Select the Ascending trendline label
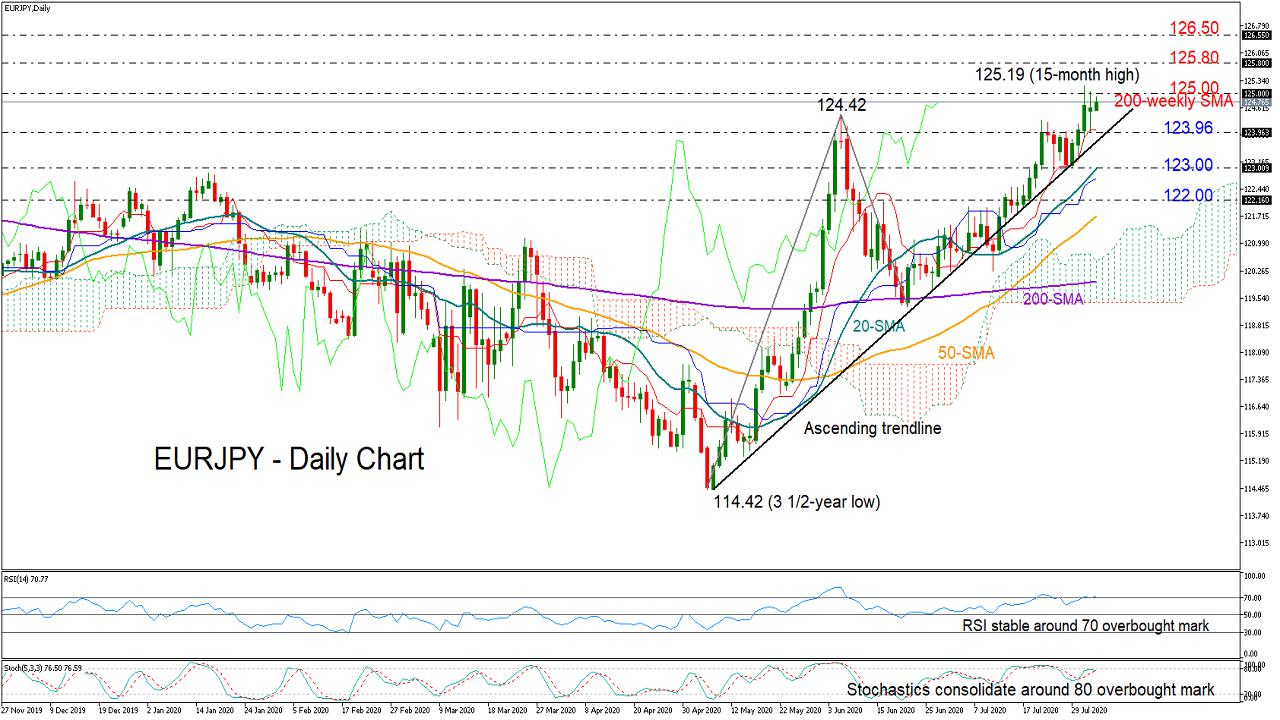Image resolution: width=1280 pixels, height=720 pixels. click(873, 428)
